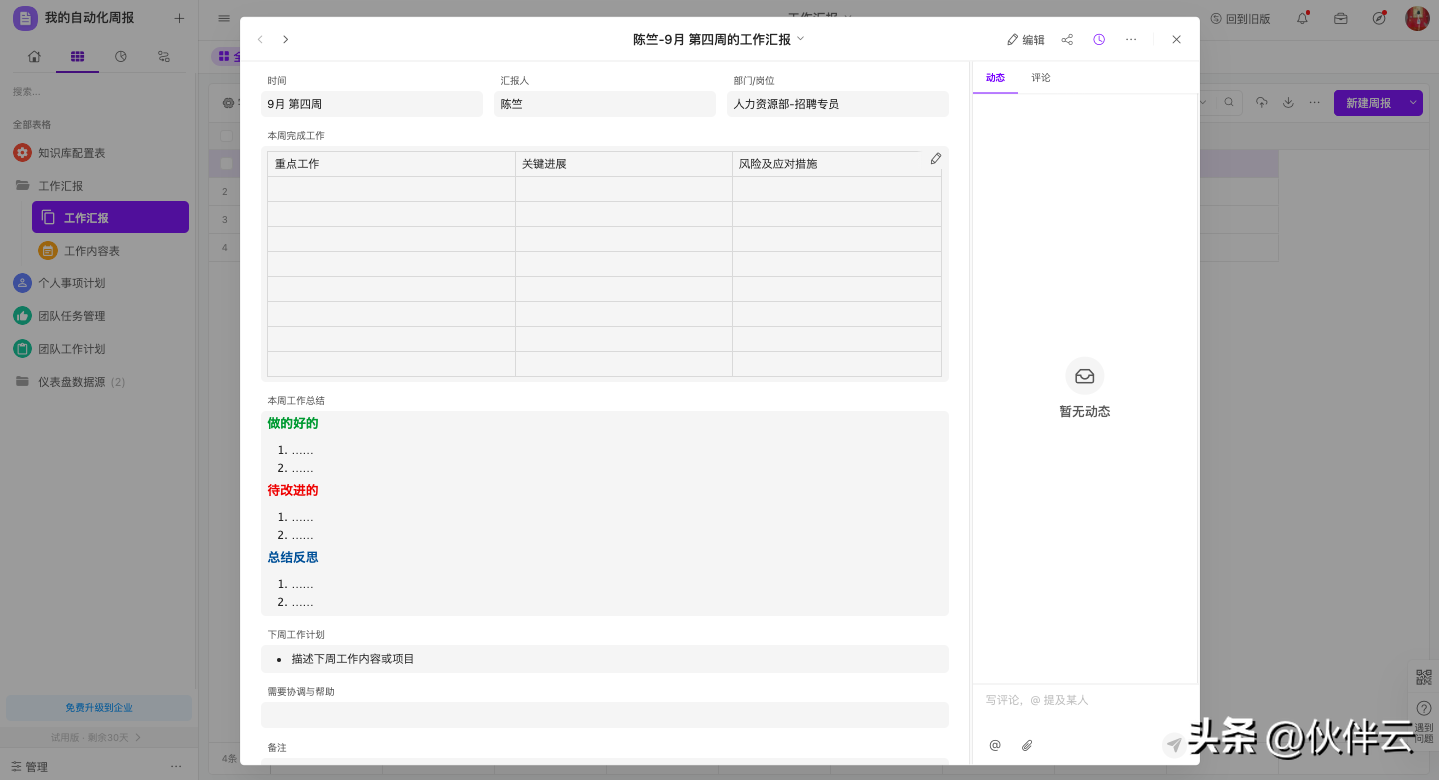Click 免费升级到企业 upgrade button

(x=99, y=708)
